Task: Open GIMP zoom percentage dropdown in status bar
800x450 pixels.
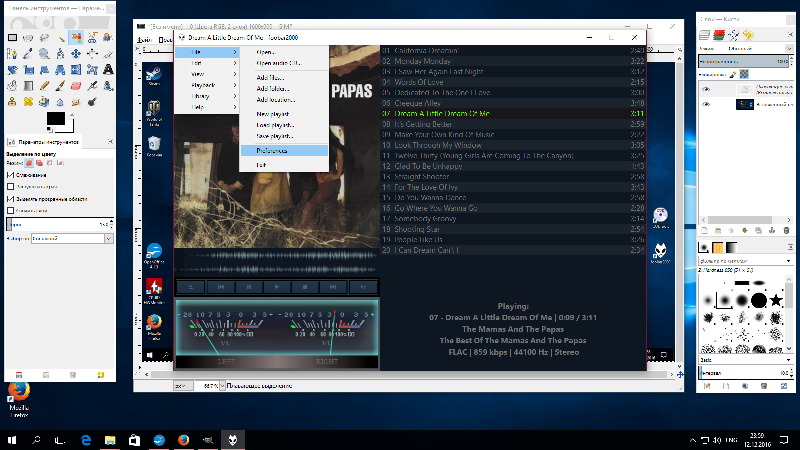Action: [222, 386]
